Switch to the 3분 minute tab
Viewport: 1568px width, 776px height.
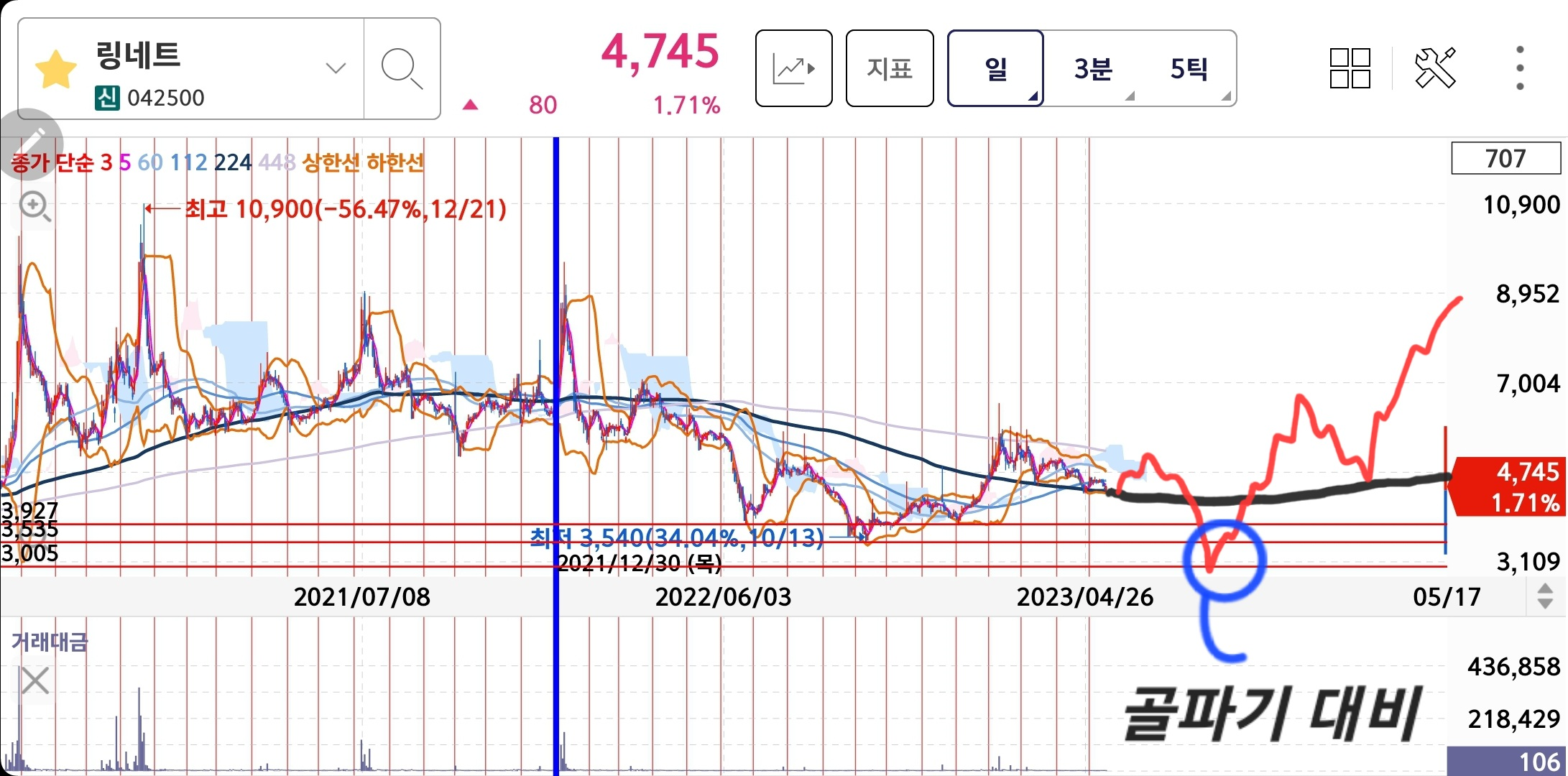1093,69
